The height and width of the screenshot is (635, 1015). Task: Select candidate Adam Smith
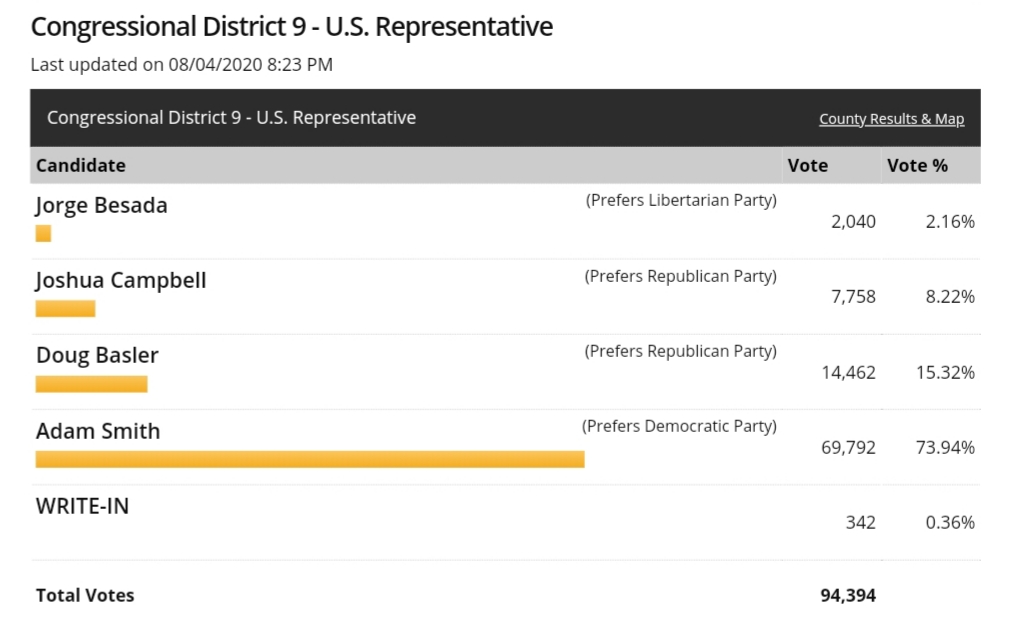coord(98,431)
